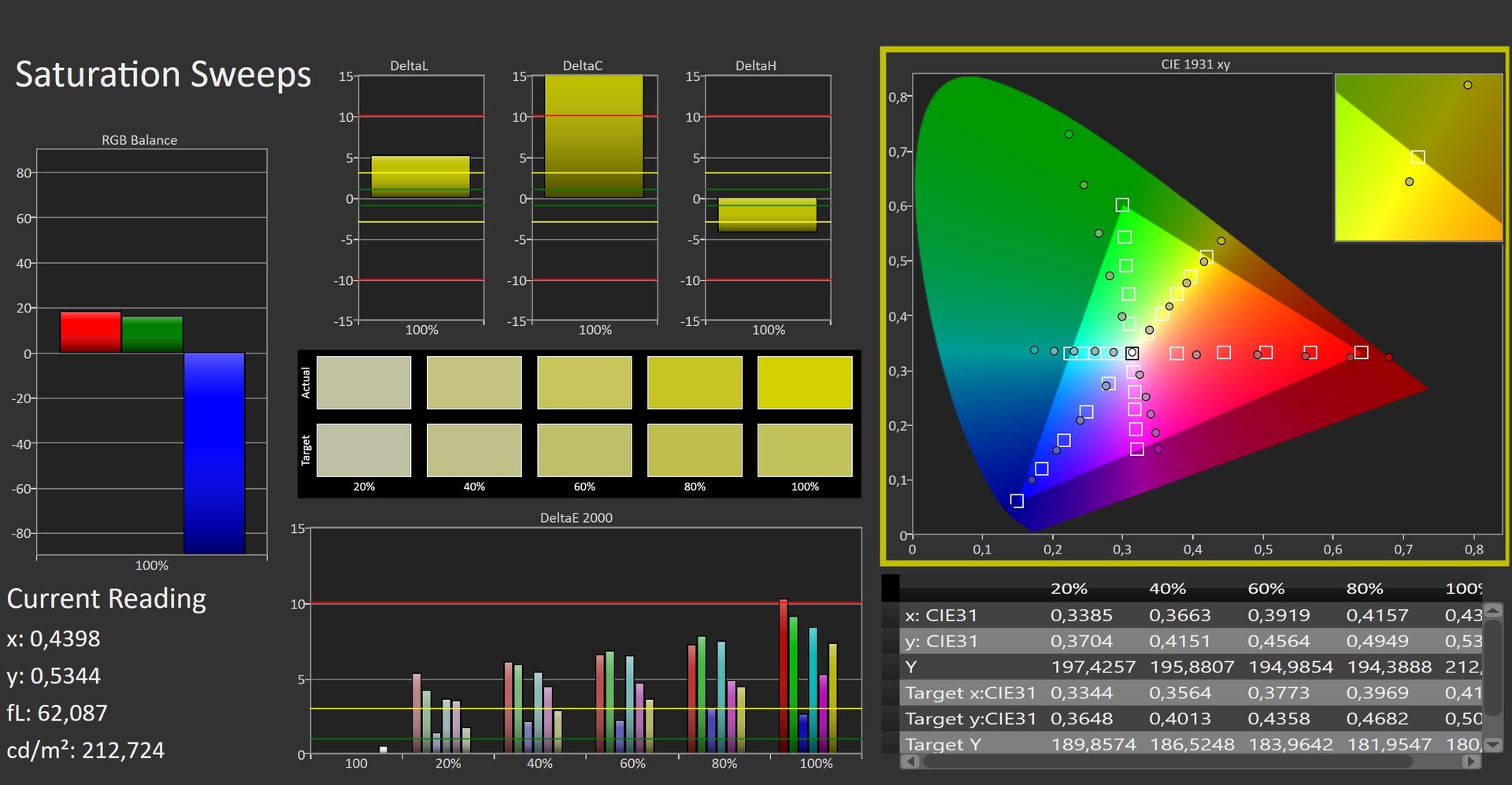Click the 100% red bar in DeltaE 2000
The image size is (1512, 785).
click(784, 676)
